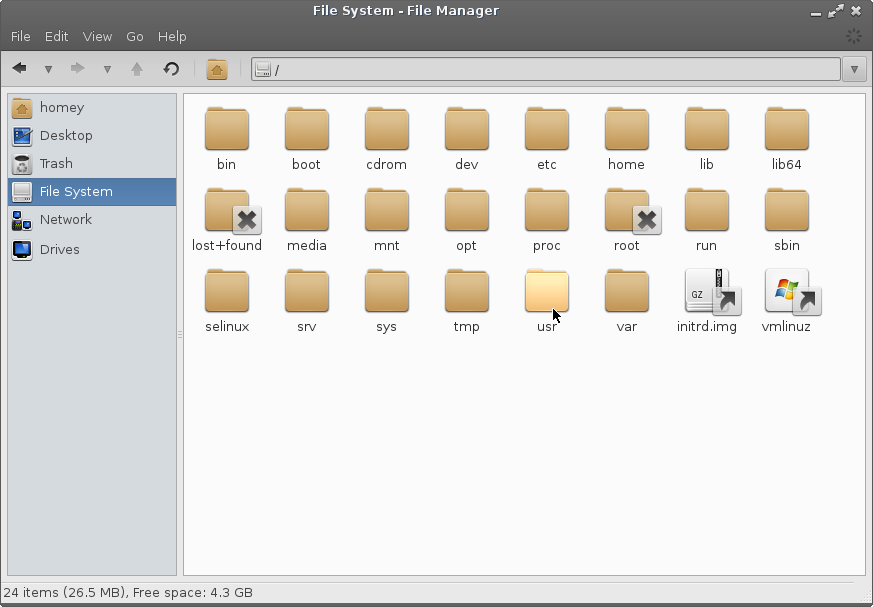Click the forward arrow button
Viewport: 873px width, 607px height.
[77, 68]
